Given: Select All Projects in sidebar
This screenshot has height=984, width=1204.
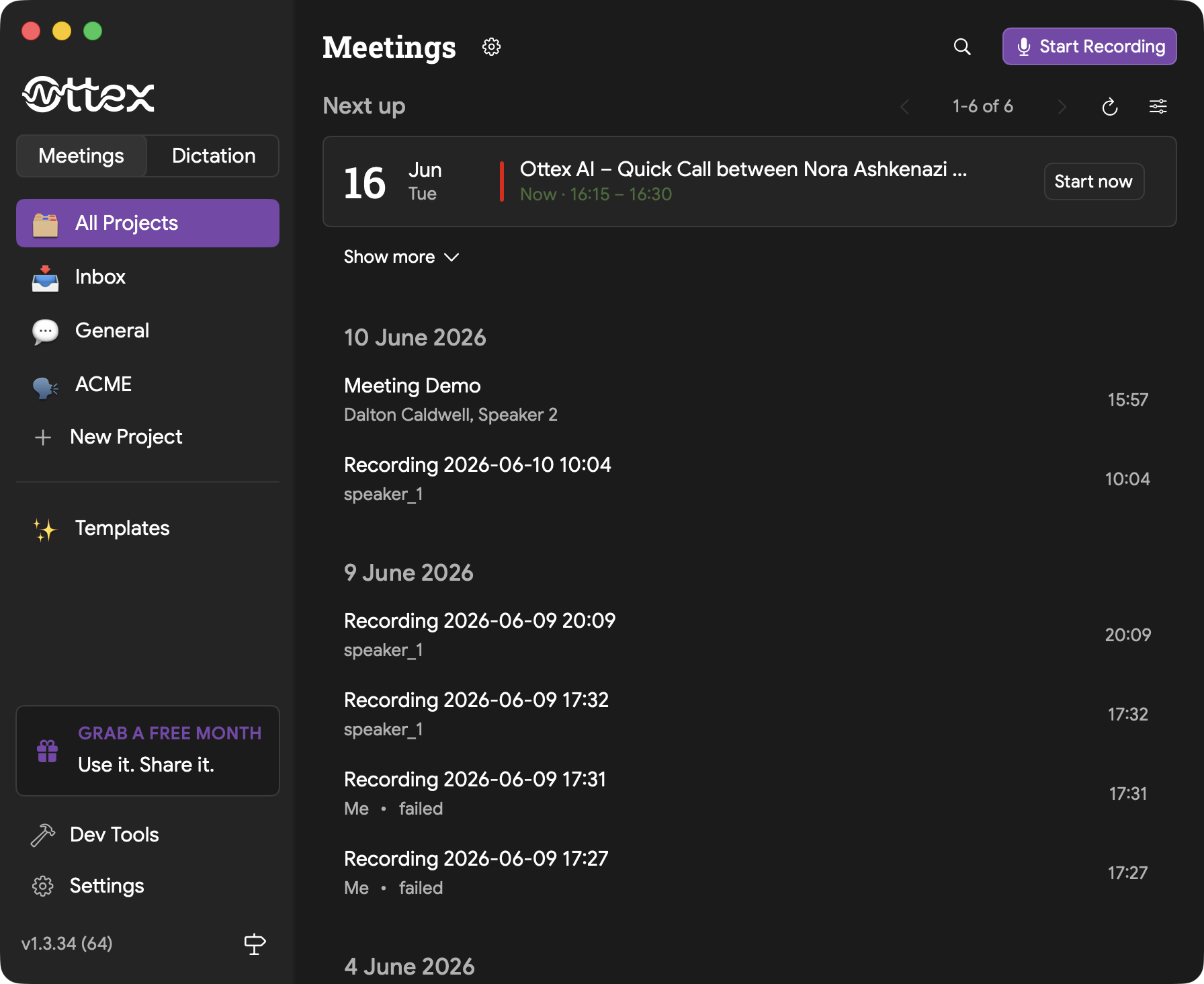Looking at the screenshot, I should (148, 223).
